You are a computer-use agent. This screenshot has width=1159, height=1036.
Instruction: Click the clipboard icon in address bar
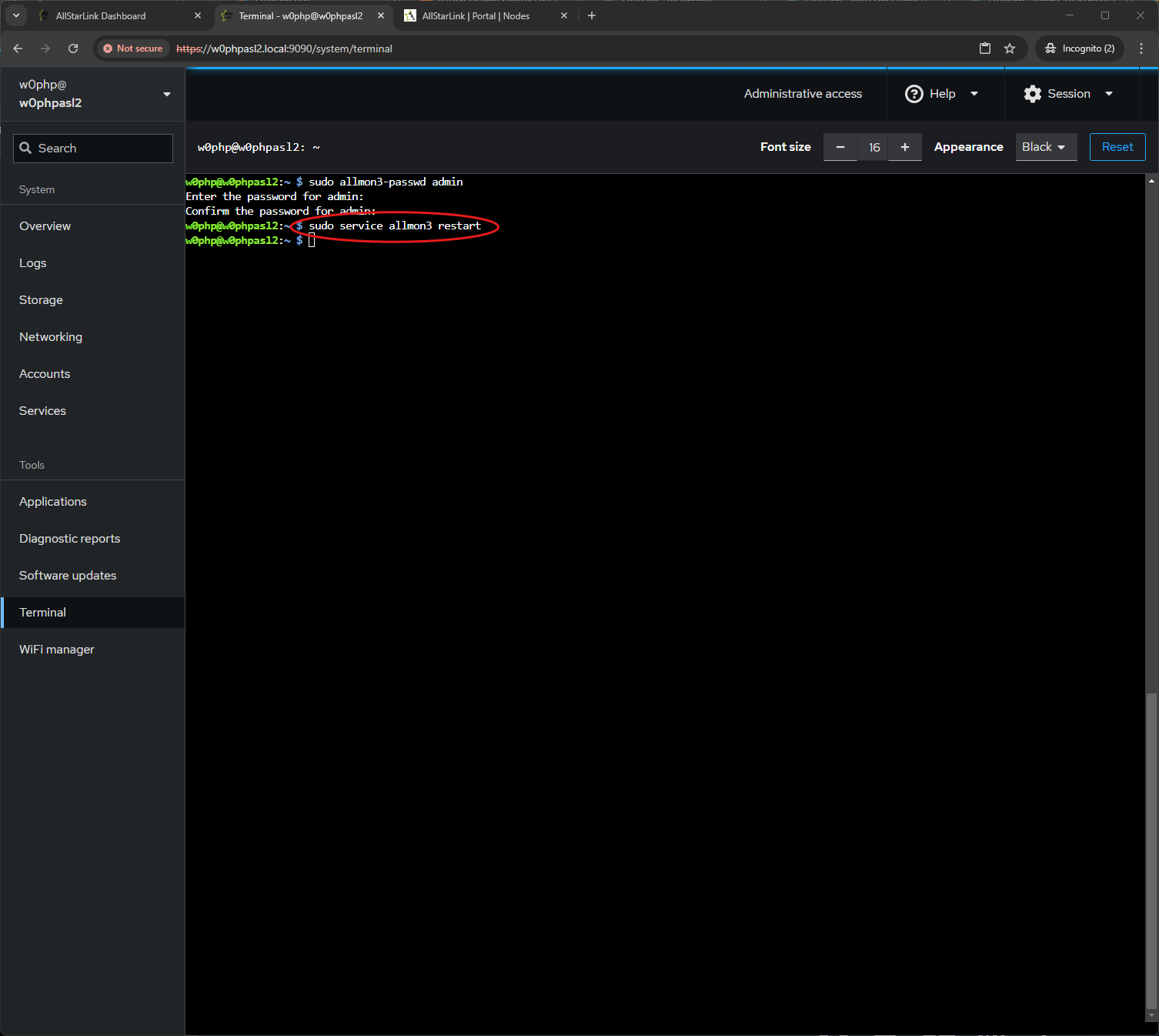point(984,48)
